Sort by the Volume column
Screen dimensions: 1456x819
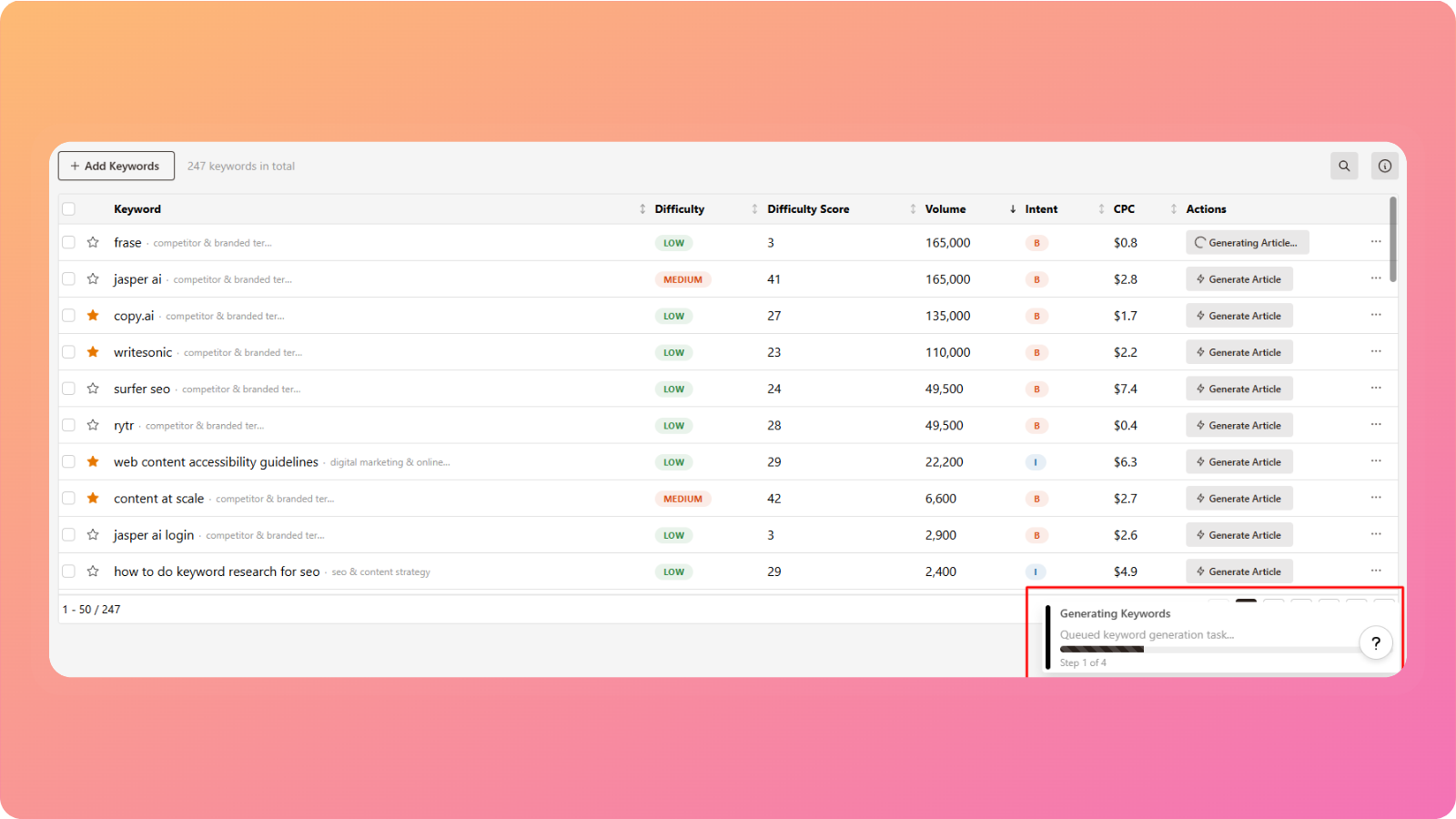coord(945,209)
